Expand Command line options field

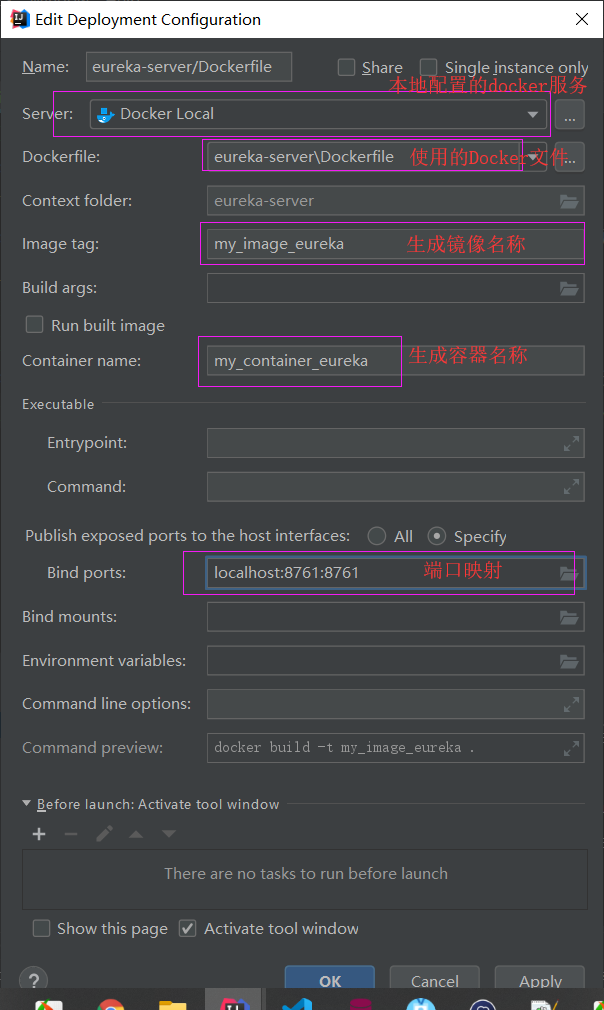571,705
